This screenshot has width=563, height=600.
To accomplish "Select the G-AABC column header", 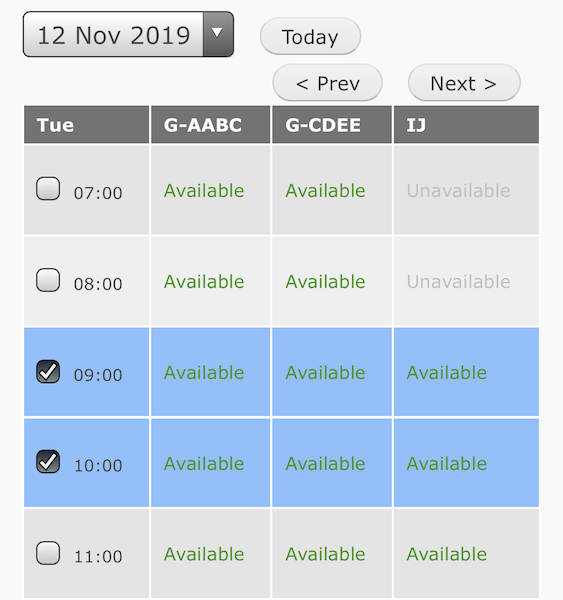I will pyautogui.click(x=211, y=125).
